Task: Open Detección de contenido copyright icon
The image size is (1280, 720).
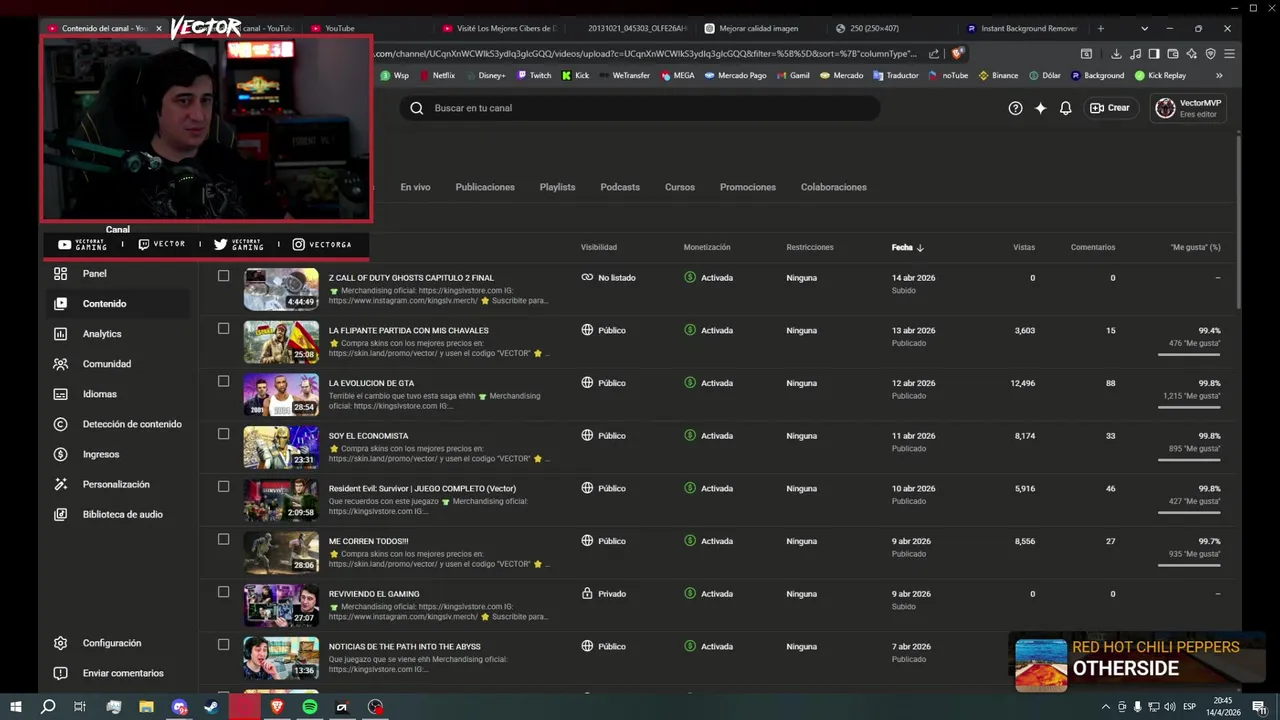Action: coord(61,424)
